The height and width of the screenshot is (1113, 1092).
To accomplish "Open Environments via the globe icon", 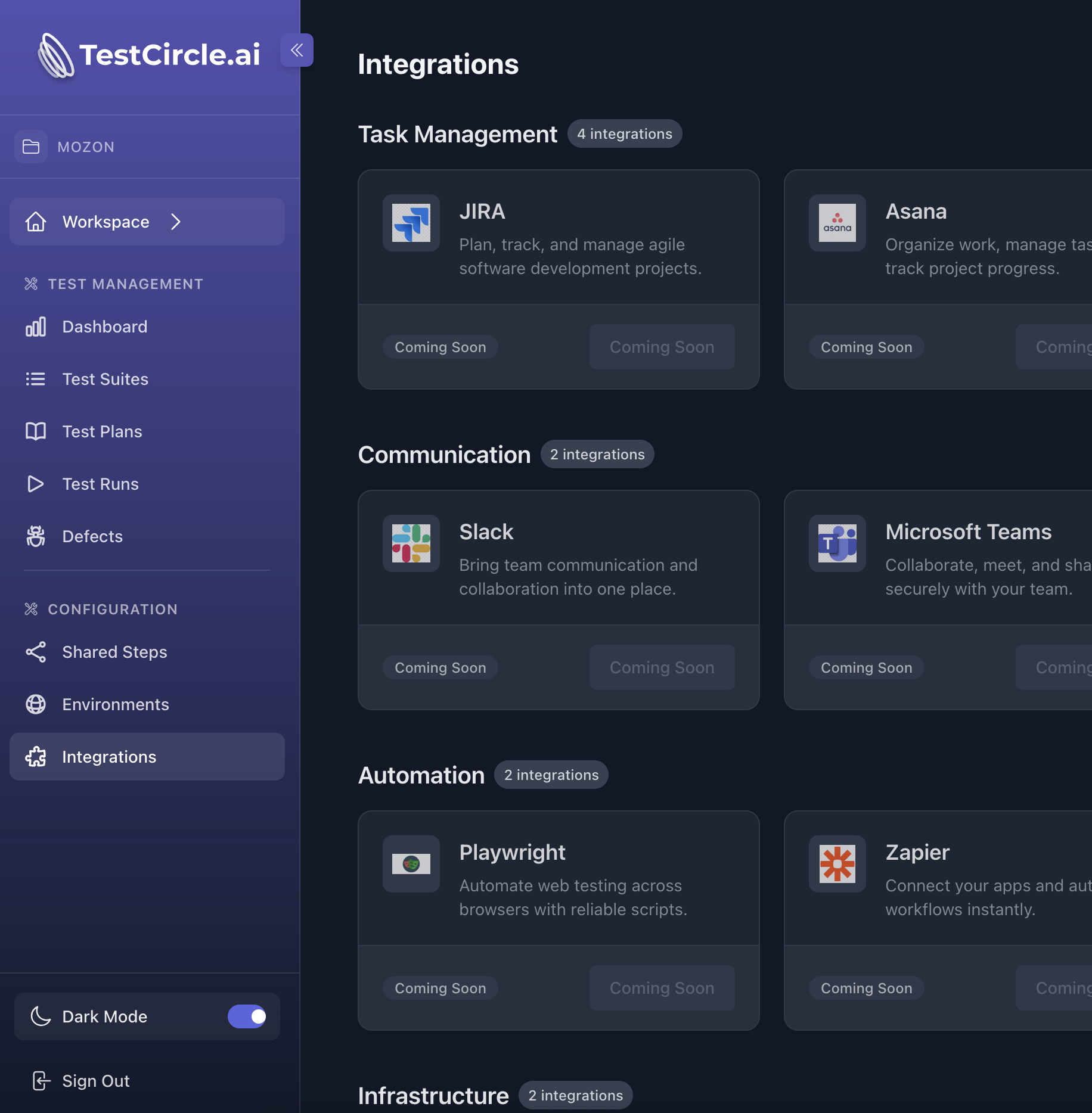I will pyautogui.click(x=36, y=704).
